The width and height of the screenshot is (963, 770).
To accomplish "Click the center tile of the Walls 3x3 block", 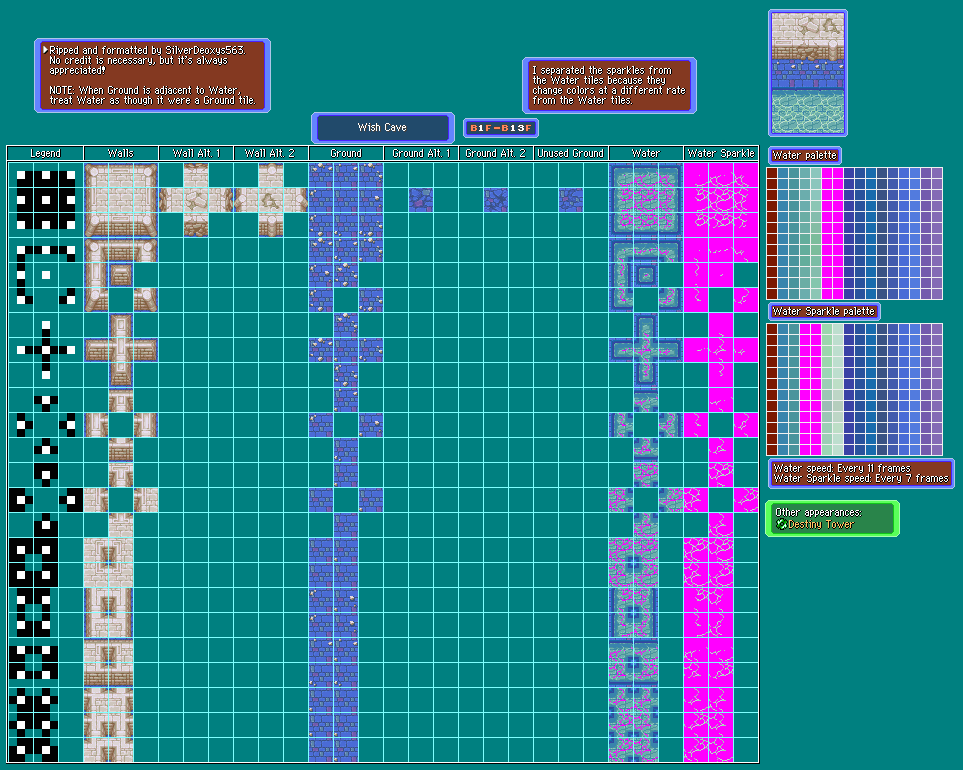I will coord(121,200).
